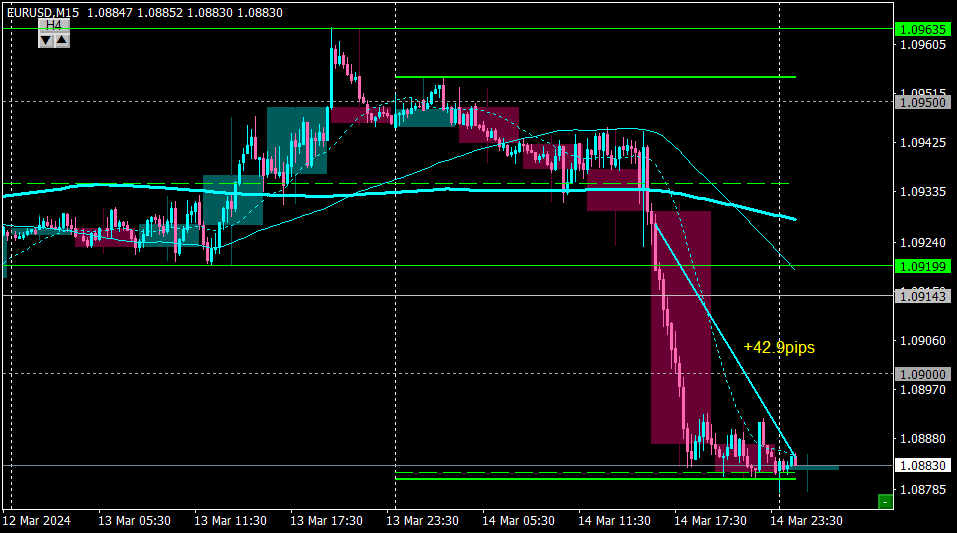
Task: Click the current price 1.08830 label
Action: click(x=923, y=465)
